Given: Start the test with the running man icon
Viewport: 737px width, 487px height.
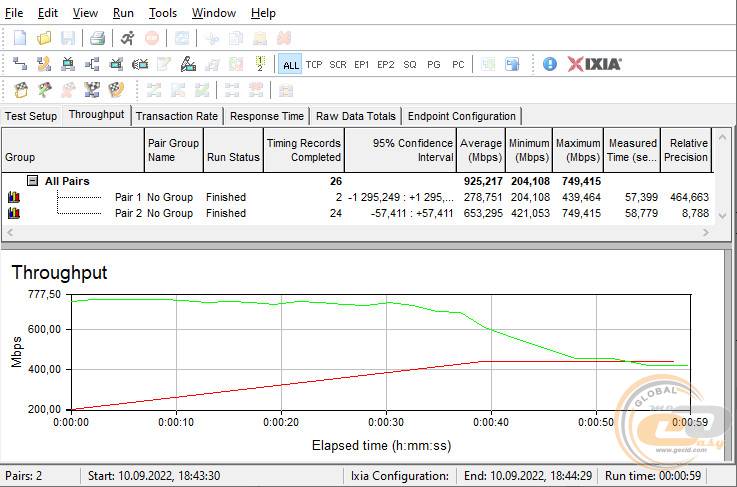Looking at the screenshot, I should click(127, 38).
